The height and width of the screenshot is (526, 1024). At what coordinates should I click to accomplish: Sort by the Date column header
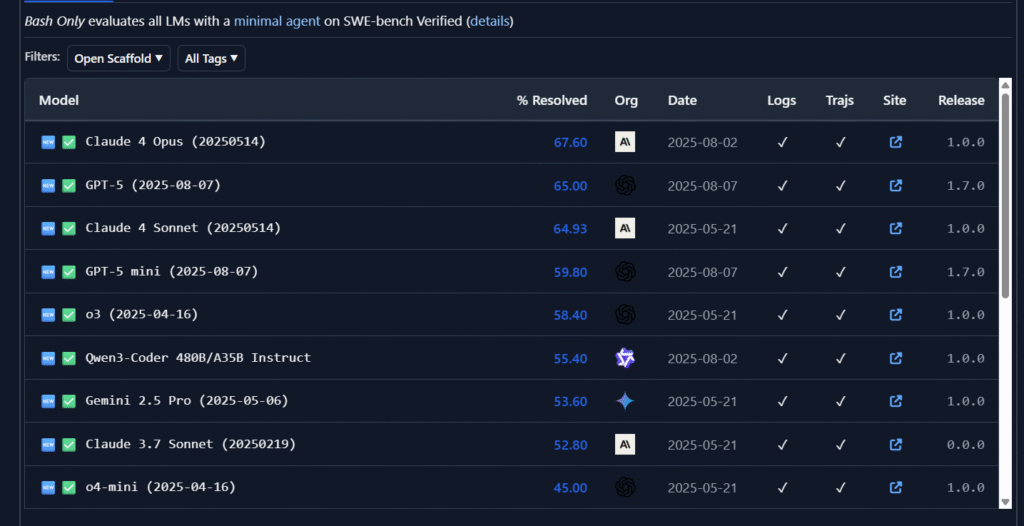point(682,101)
